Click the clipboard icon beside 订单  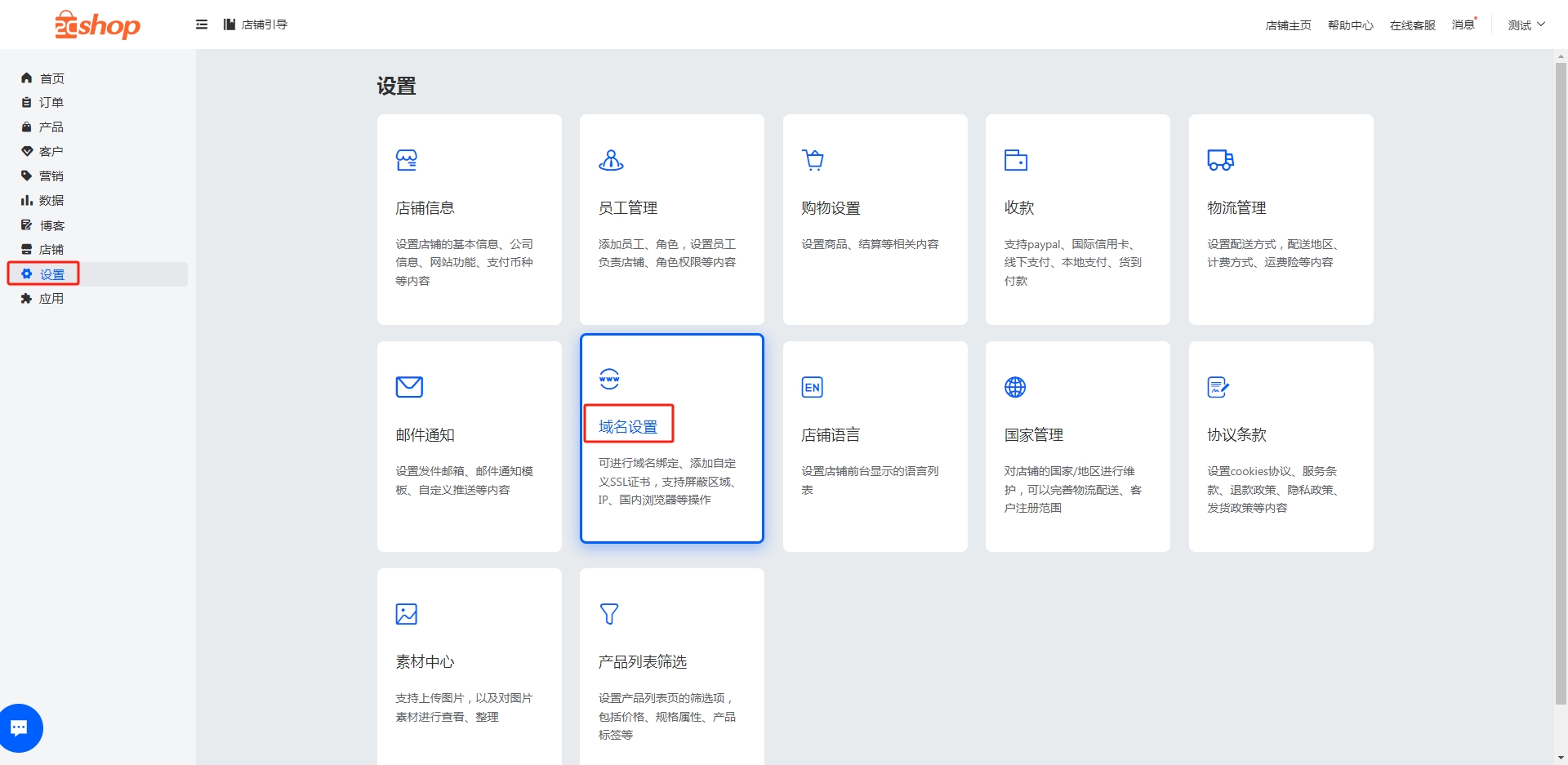point(26,103)
